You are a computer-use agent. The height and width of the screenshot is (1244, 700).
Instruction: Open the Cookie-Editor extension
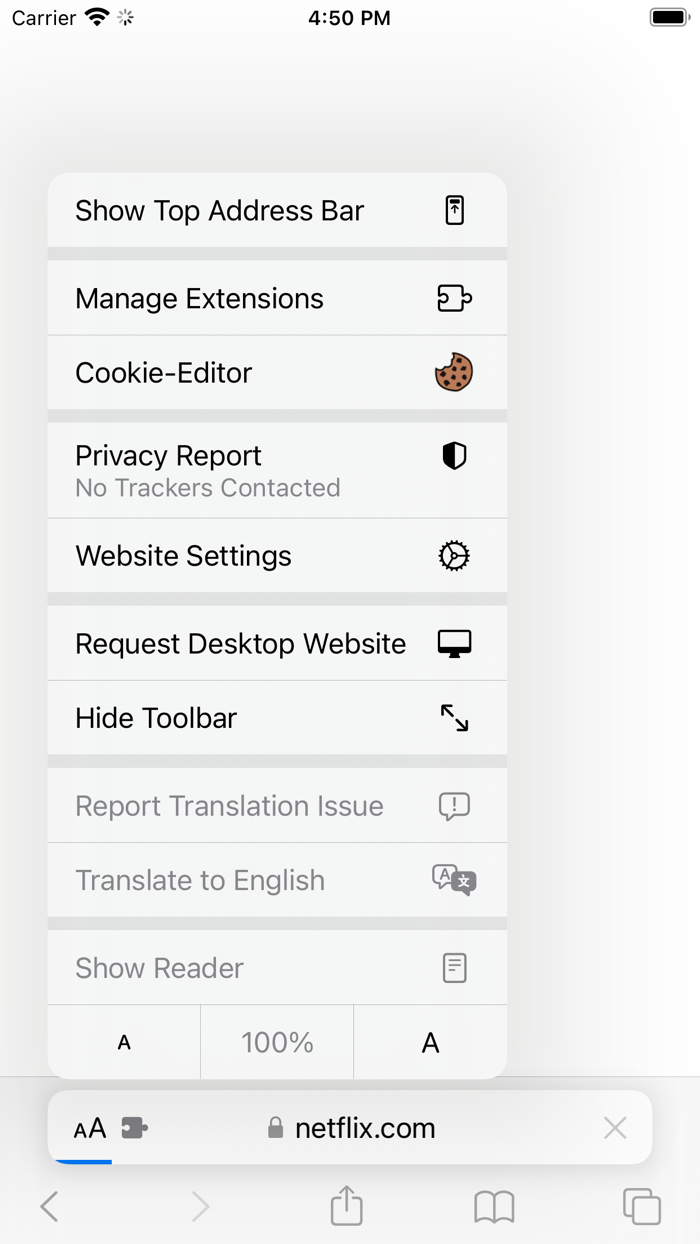coord(277,372)
